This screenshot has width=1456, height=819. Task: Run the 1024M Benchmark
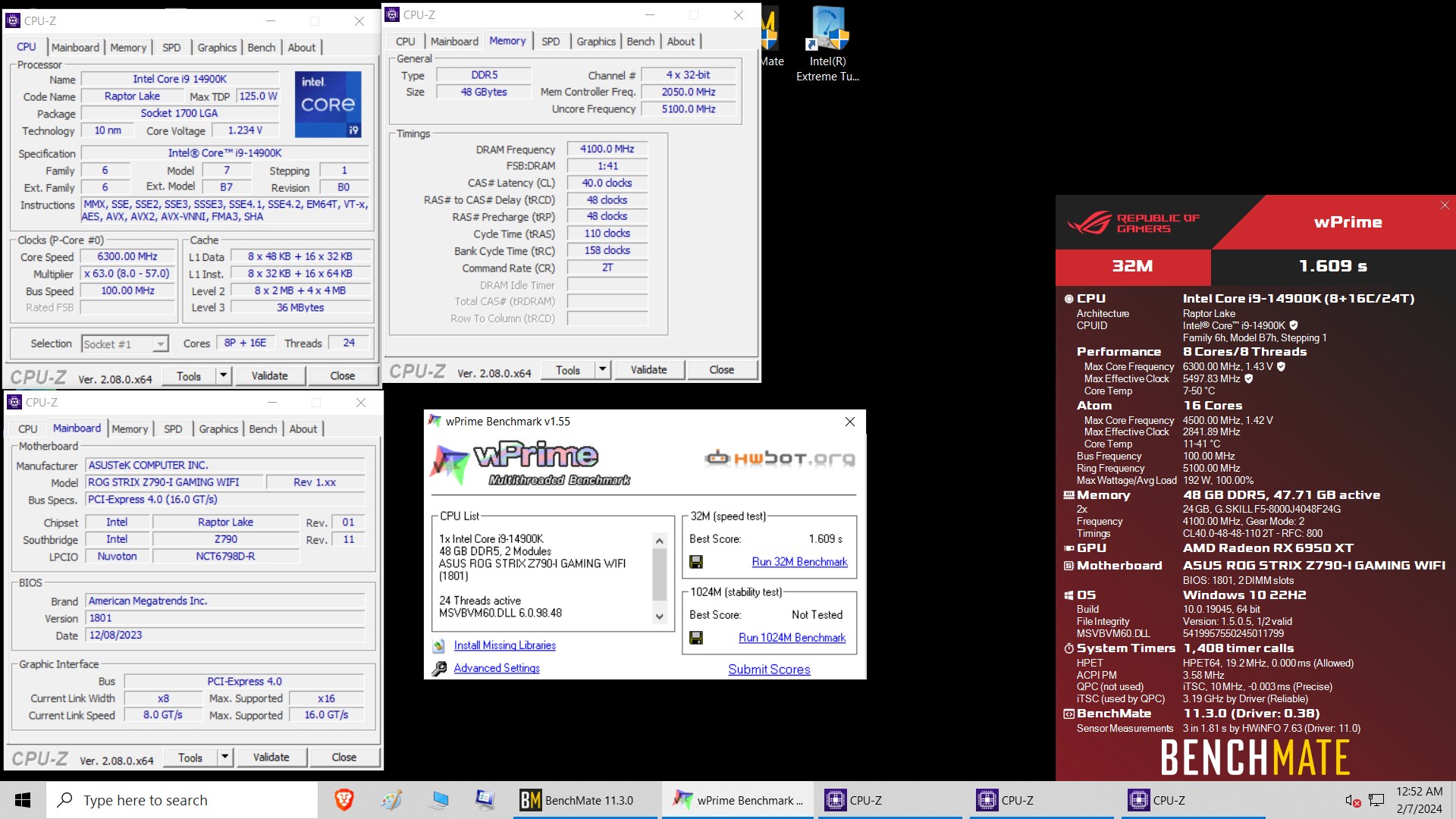(x=792, y=638)
